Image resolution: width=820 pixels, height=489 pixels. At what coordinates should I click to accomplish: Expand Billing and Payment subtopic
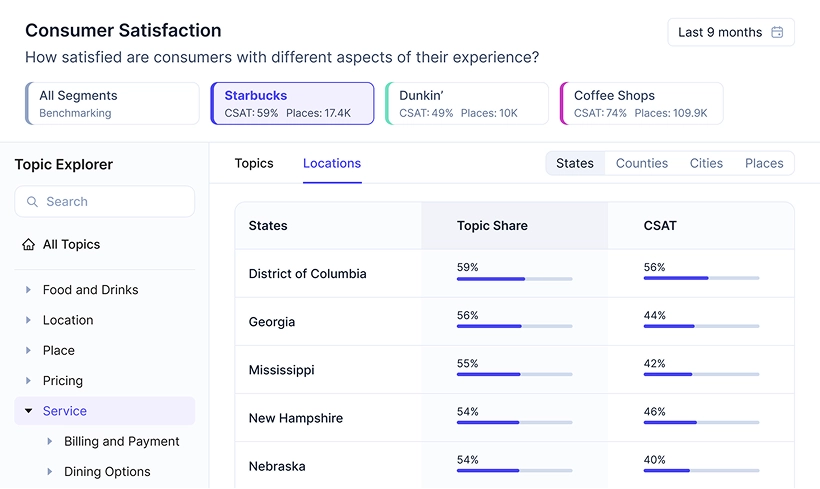pos(50,441)
